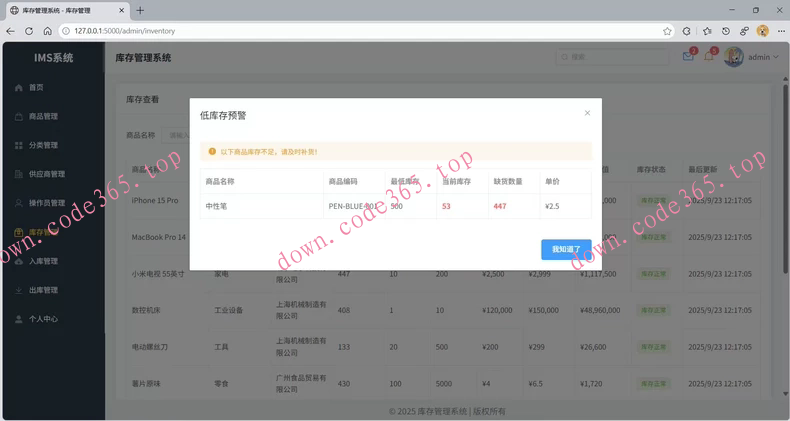The width and height of the screenshot is (790, 421).
Task: Click browser back arrow
Action: [x=11, y=31]
